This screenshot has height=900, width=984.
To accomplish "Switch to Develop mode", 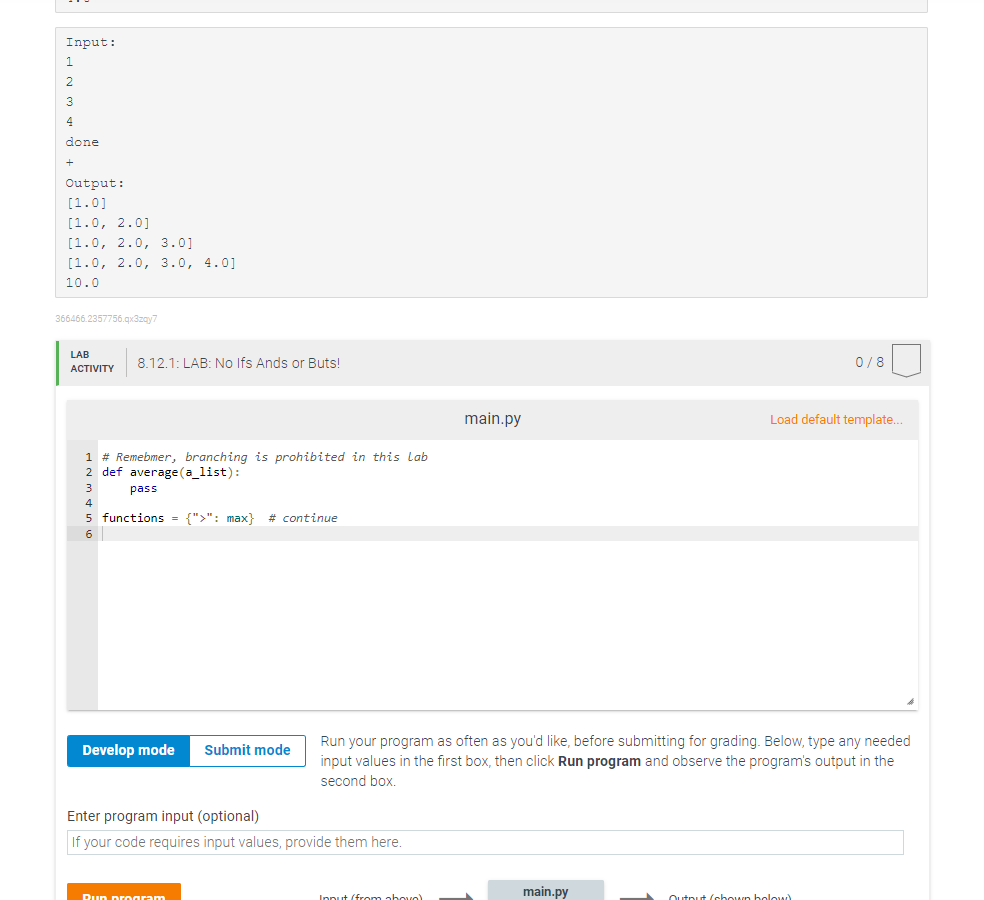I will [129, 751].
